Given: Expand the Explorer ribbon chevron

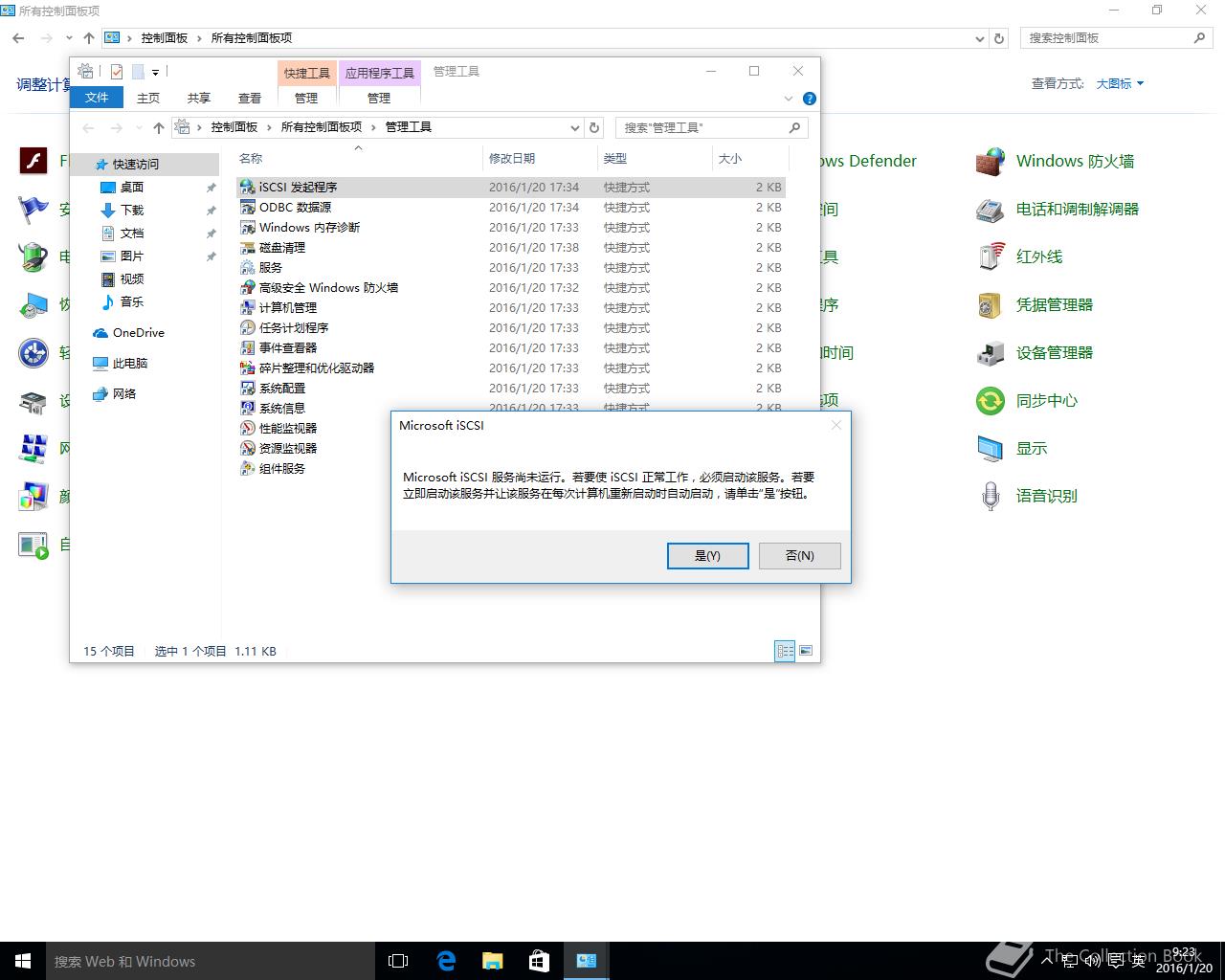Looking at the screenshot, I should pos(789,99).
